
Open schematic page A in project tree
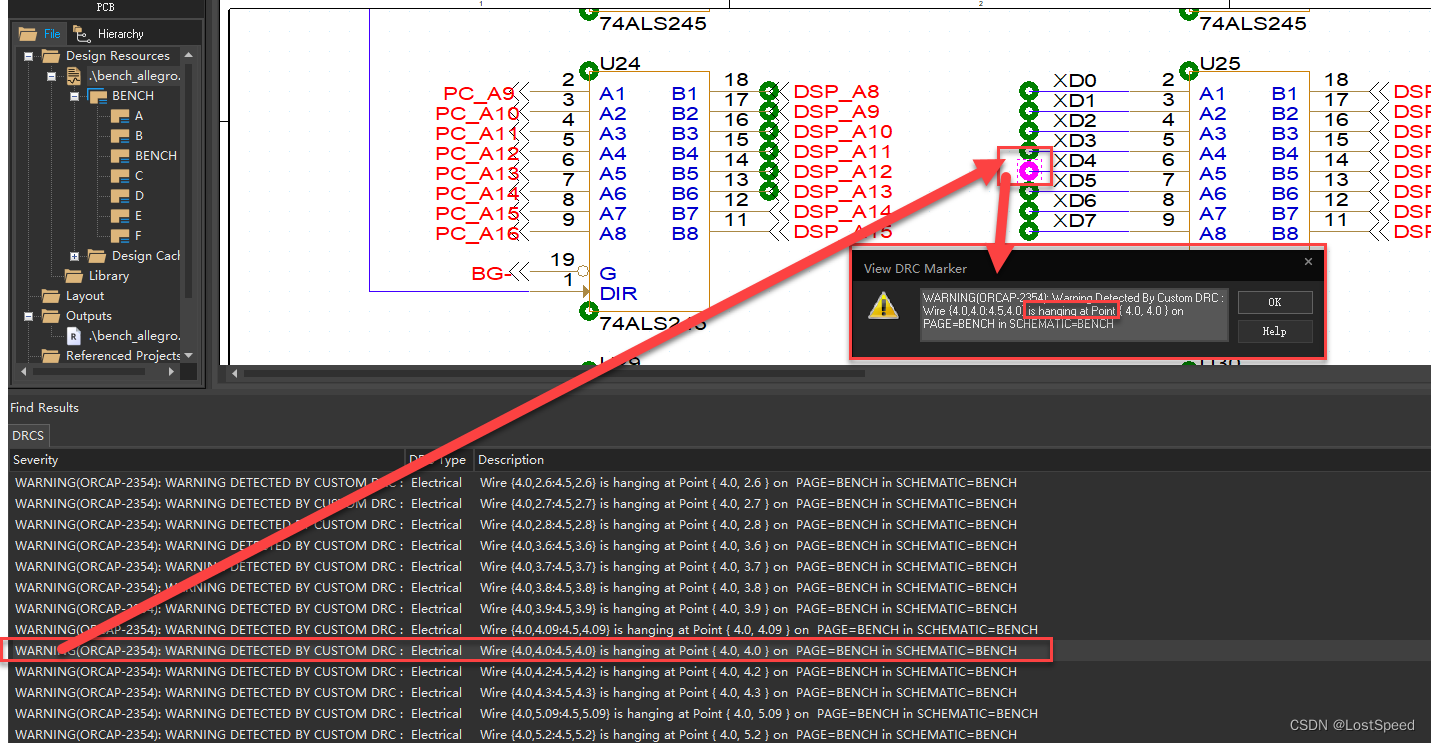pyautogui.click(x=139, y=116)
